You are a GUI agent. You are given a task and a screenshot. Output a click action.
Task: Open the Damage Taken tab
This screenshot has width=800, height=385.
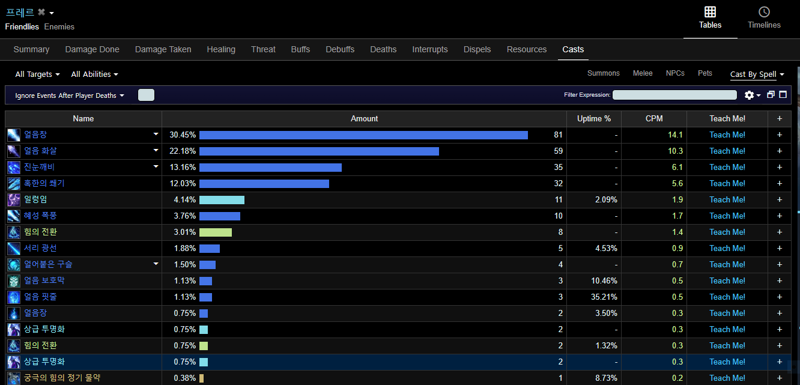pyautogui.click(x=163, y=49)
